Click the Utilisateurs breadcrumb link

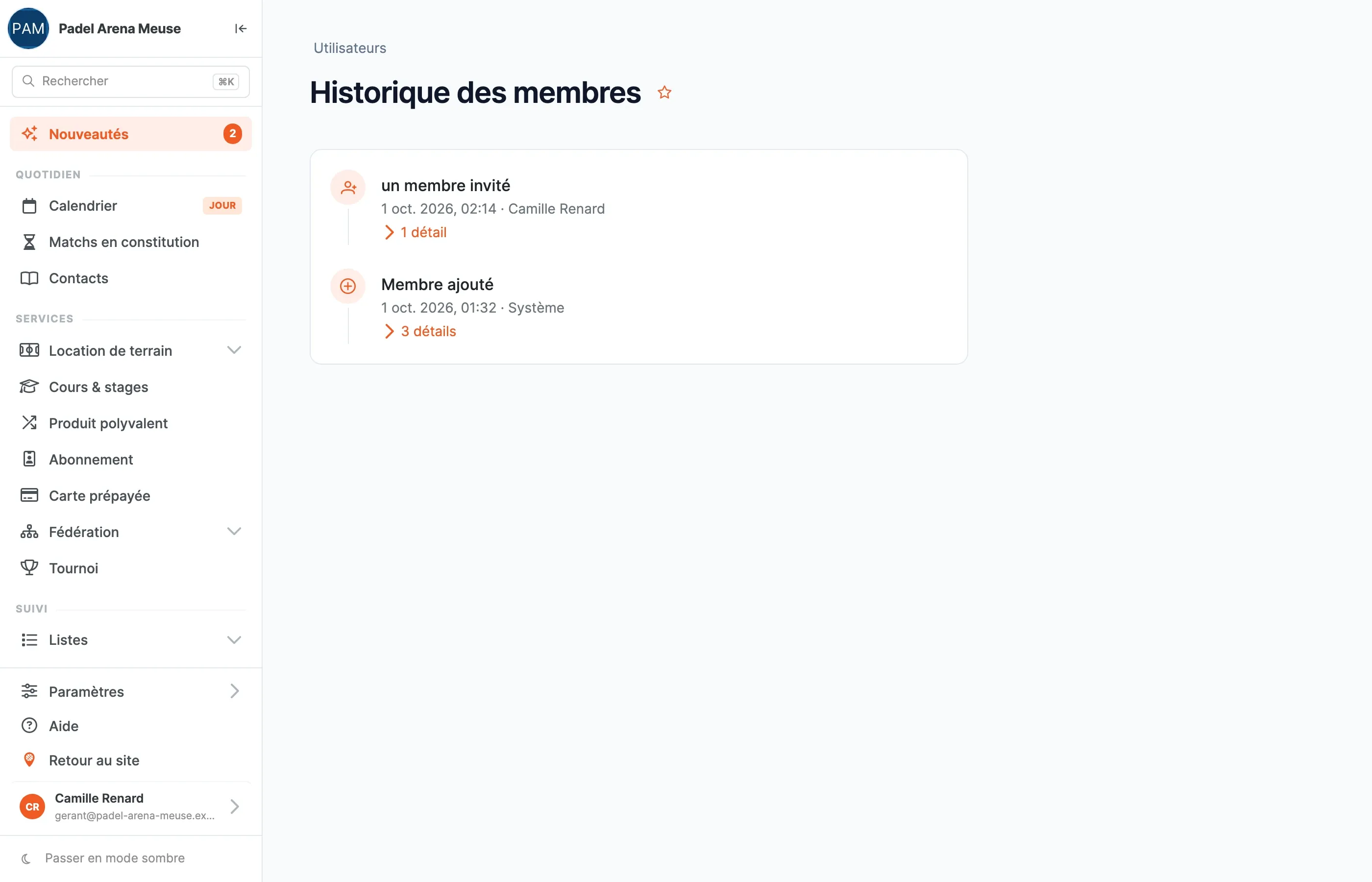click(350, 48)
